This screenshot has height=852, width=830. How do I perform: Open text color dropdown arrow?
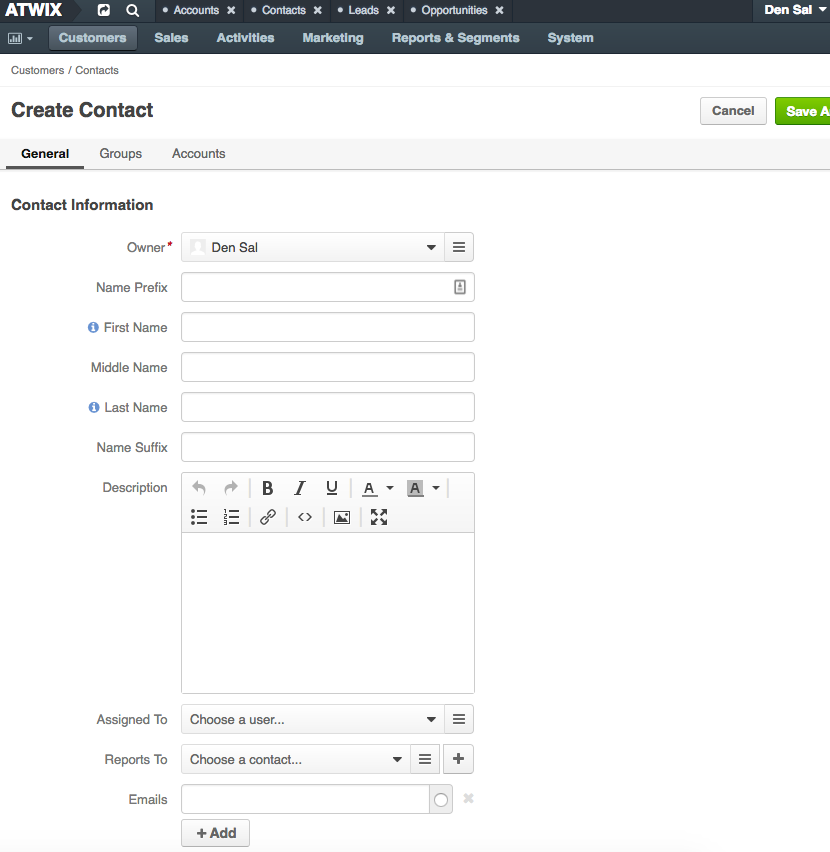pyautogui.click(x=390, y=488)
